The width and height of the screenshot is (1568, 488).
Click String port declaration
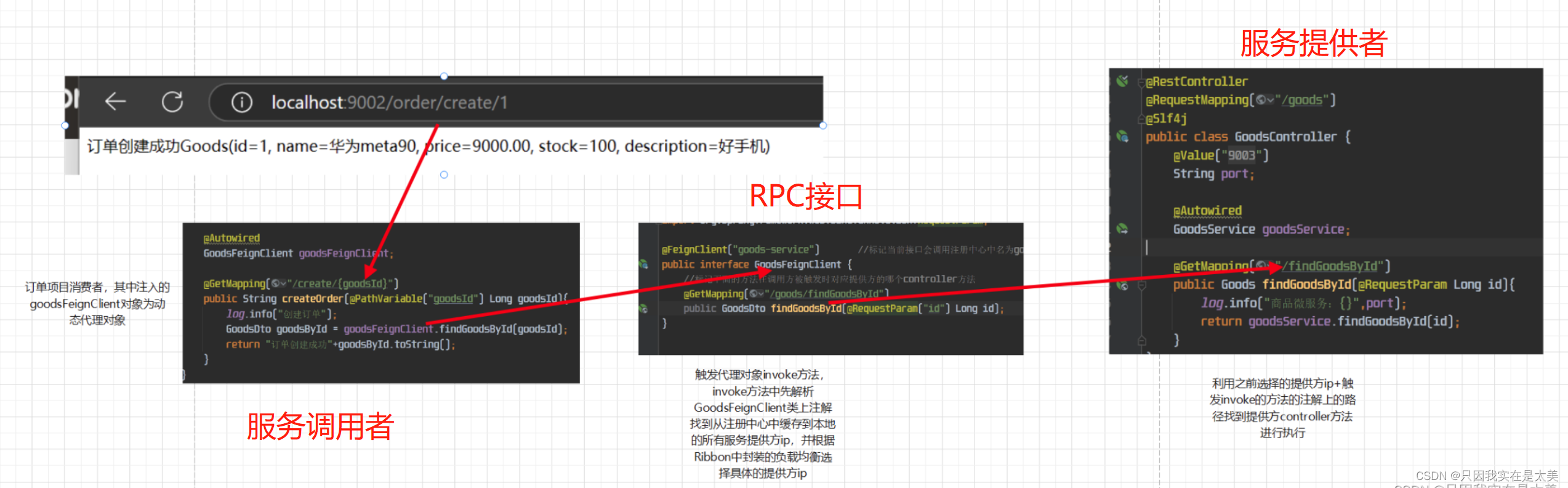[1213, 174]
